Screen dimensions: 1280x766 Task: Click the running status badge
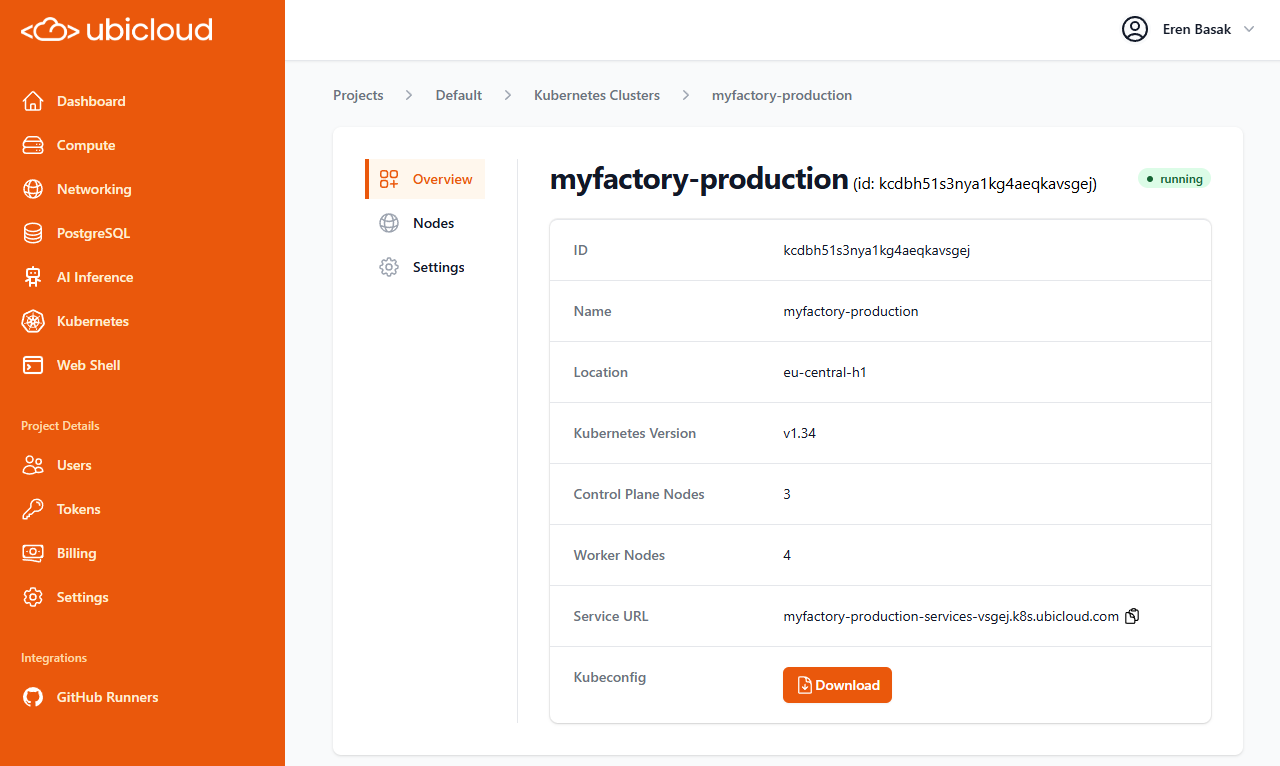pos(1174,179)
